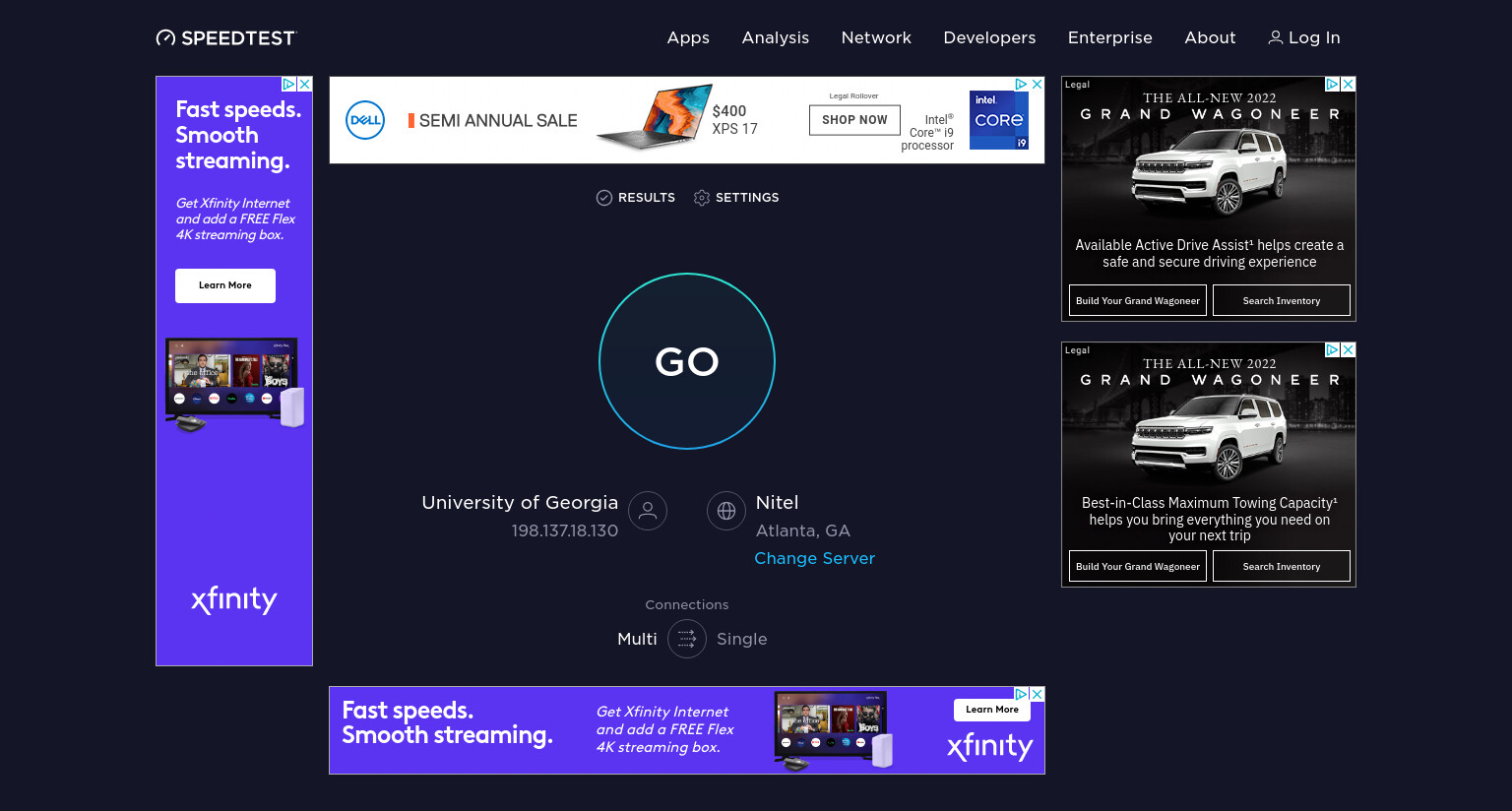Click Build Your Grand Wagoneer in top ad
Viewport: 1512px width, 811px height.
[x=1138, y=300]
